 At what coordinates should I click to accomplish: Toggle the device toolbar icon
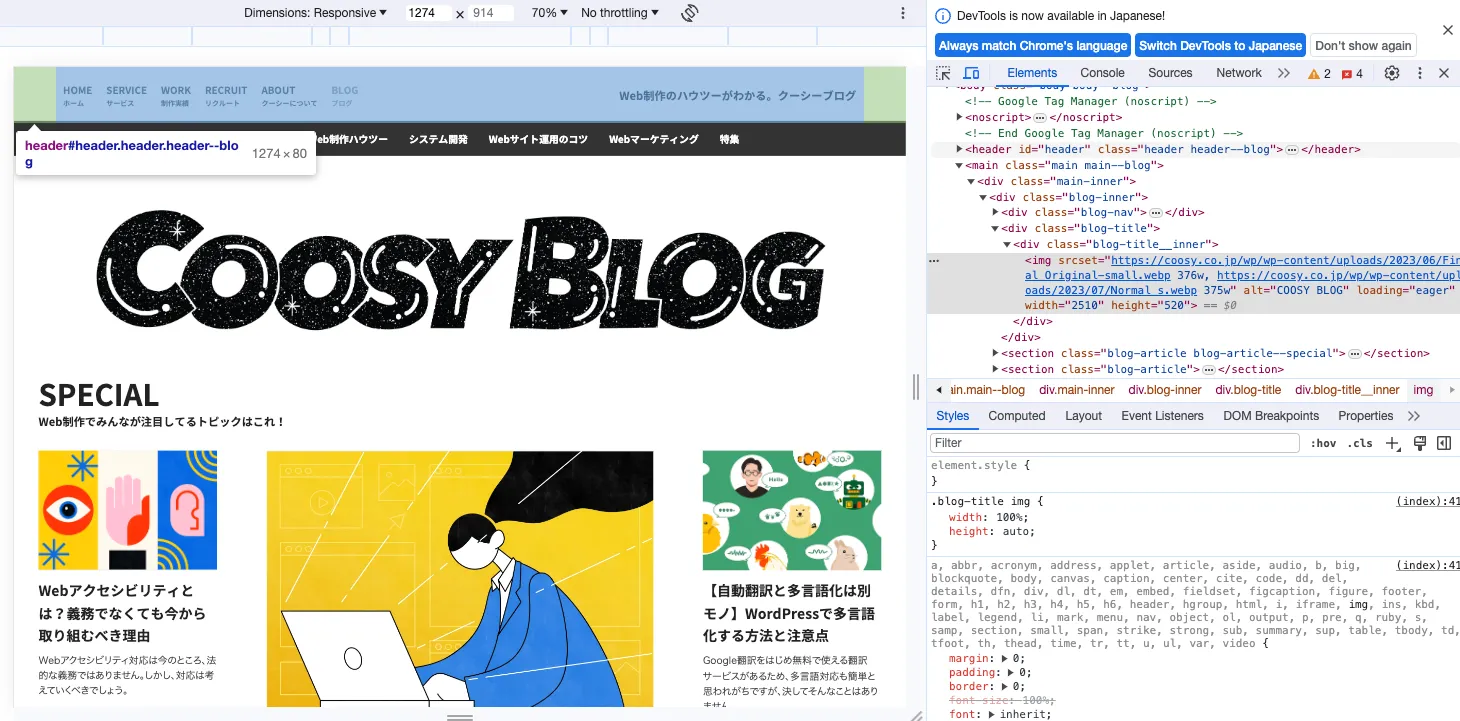pyautogui.click(x=971, y=73)
